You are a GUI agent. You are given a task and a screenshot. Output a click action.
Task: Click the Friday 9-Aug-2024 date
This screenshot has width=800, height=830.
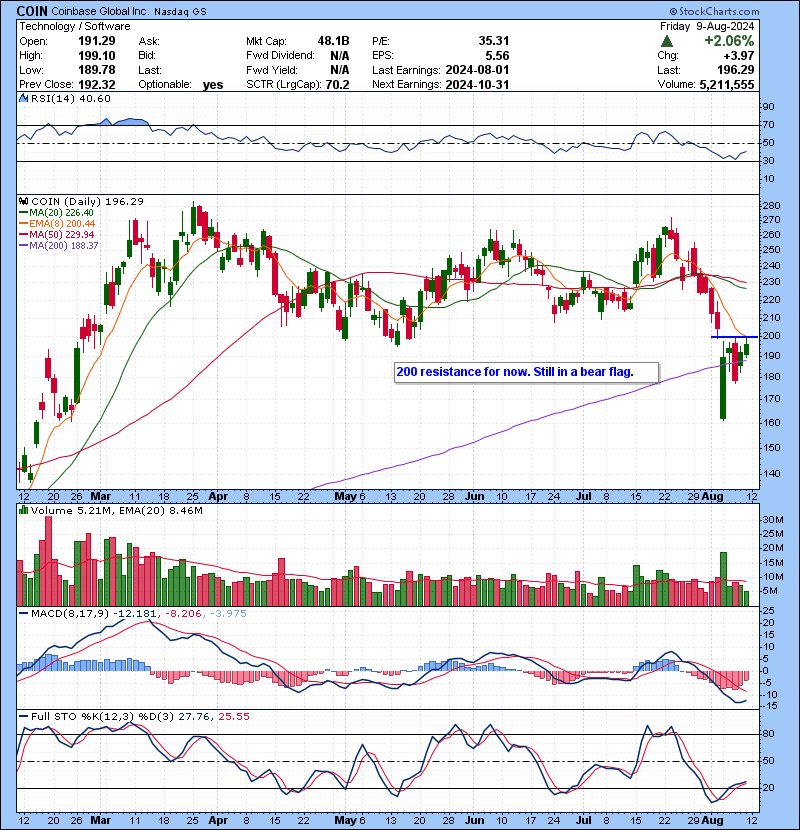coord(707,26)
